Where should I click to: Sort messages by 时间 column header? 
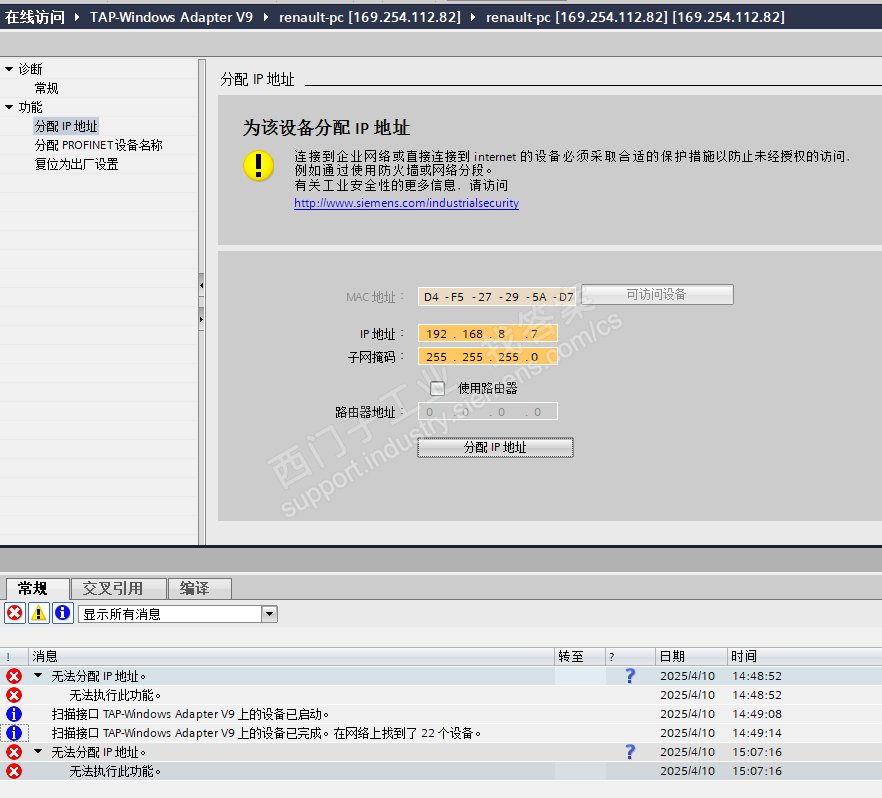(x=804, y=656)
